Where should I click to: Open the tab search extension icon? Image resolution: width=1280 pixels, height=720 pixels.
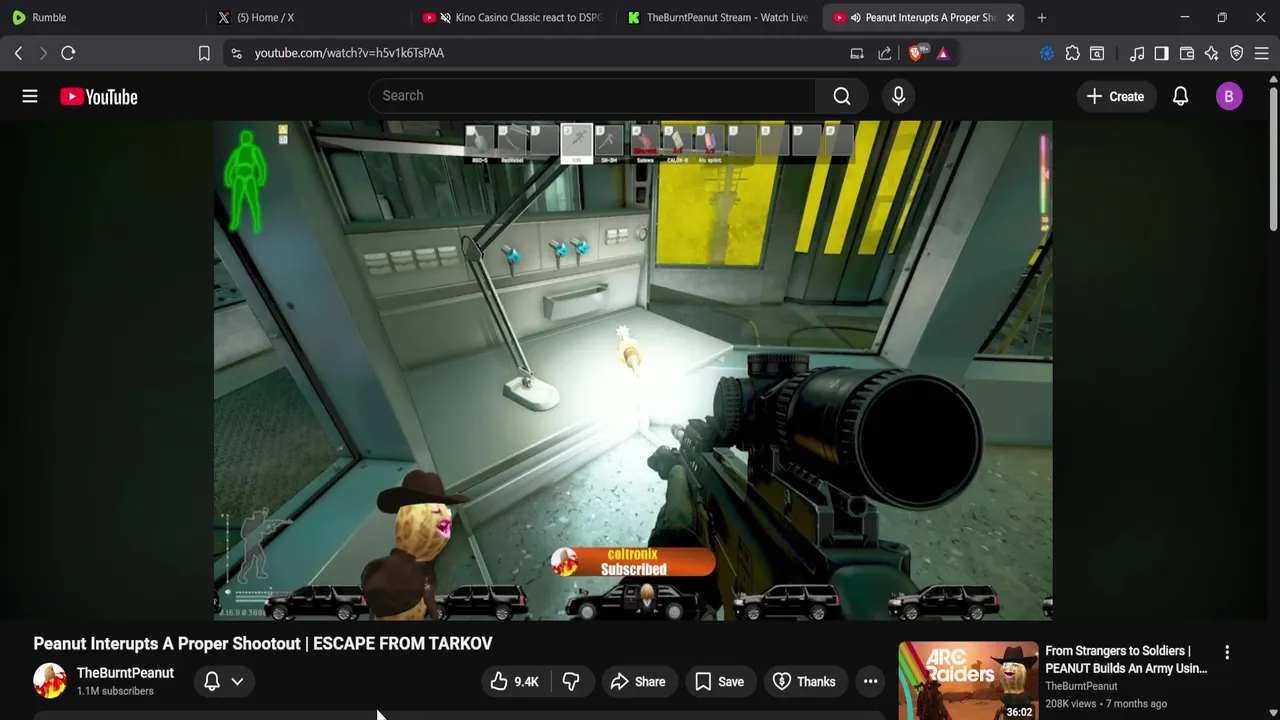[1097, 53]
